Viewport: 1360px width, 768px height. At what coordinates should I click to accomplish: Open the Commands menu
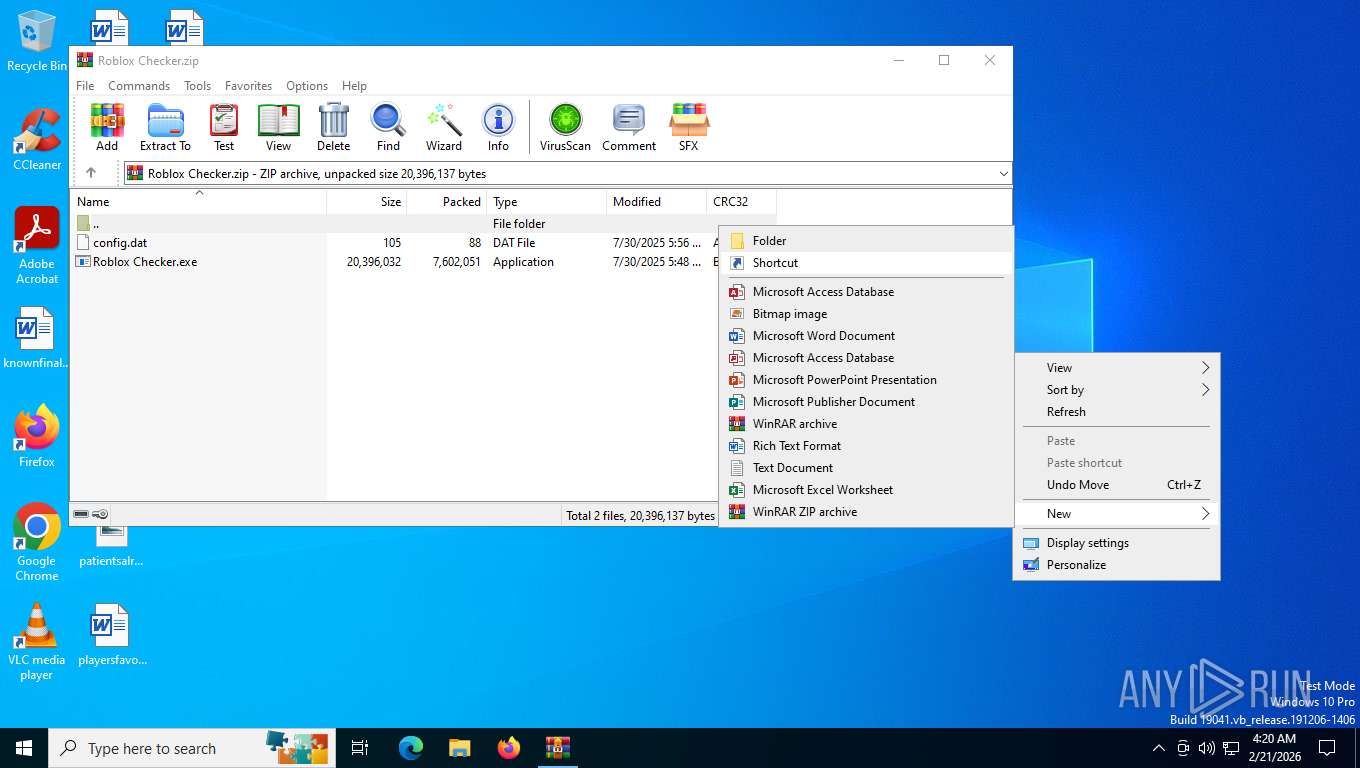coord(139,86)
